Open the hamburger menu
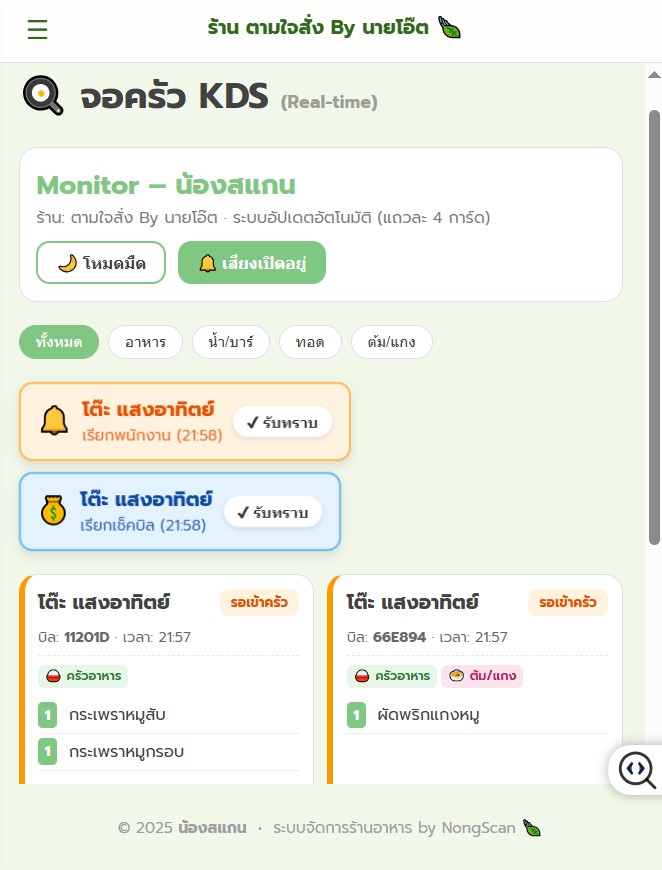662x870 pixels. [x=37, y=30]
